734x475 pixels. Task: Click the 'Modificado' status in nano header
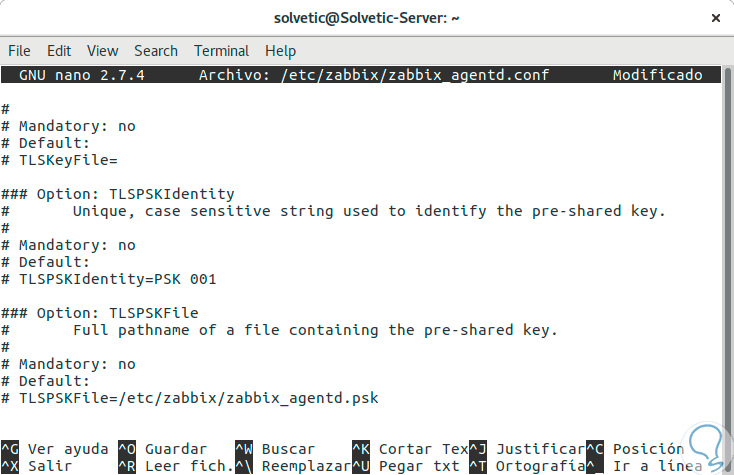coord(657,75)
